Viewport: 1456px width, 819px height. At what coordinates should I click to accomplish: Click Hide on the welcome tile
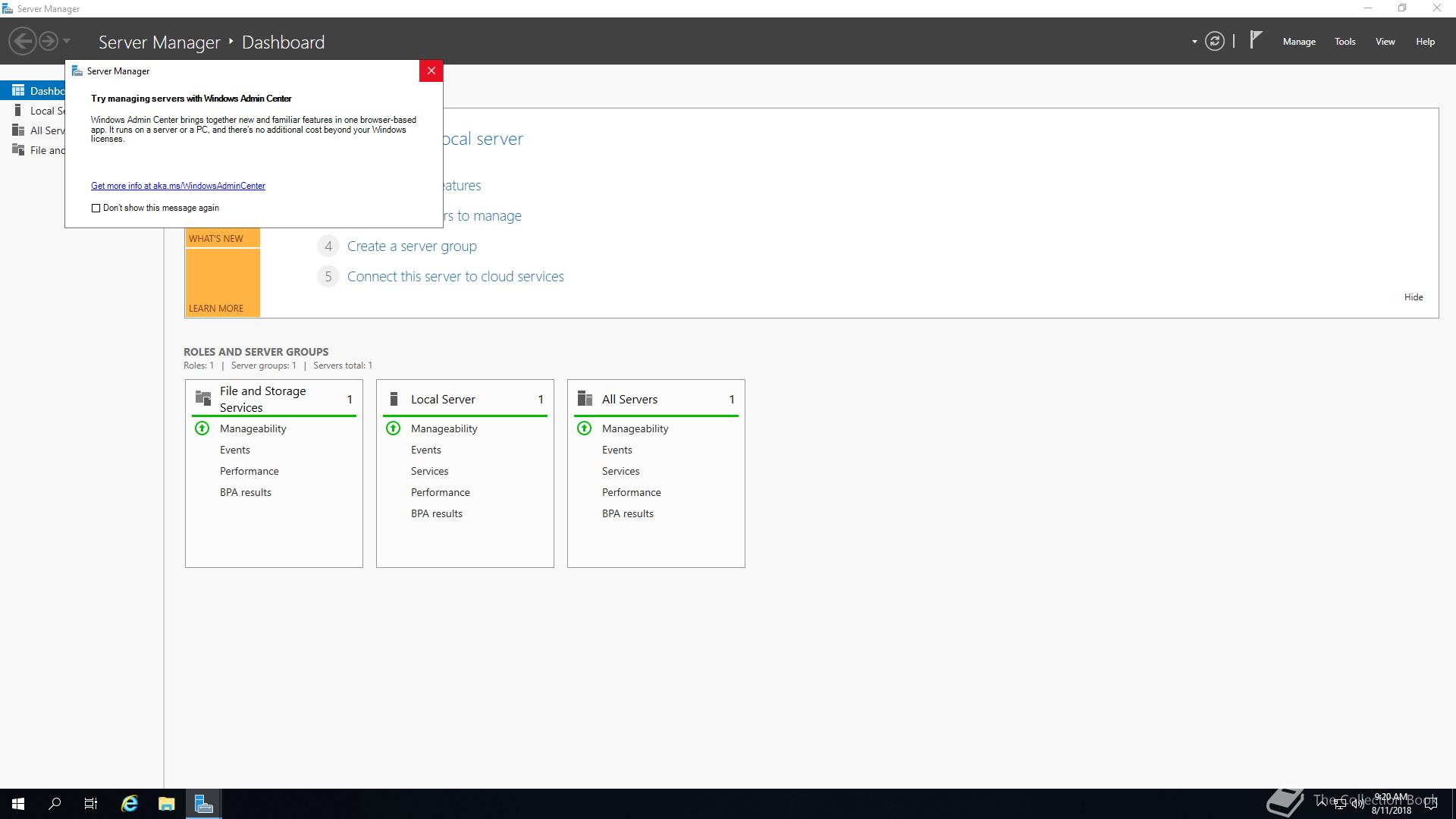pos(1414,297)
